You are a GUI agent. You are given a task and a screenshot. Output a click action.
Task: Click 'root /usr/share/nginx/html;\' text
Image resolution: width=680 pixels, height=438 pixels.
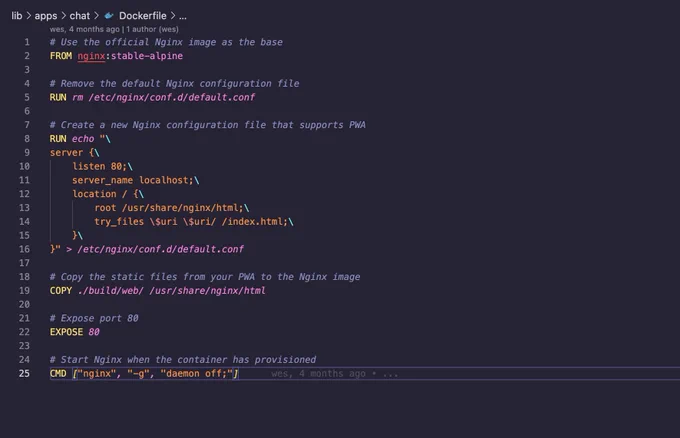pyautogui.click(x=172, y=208)
